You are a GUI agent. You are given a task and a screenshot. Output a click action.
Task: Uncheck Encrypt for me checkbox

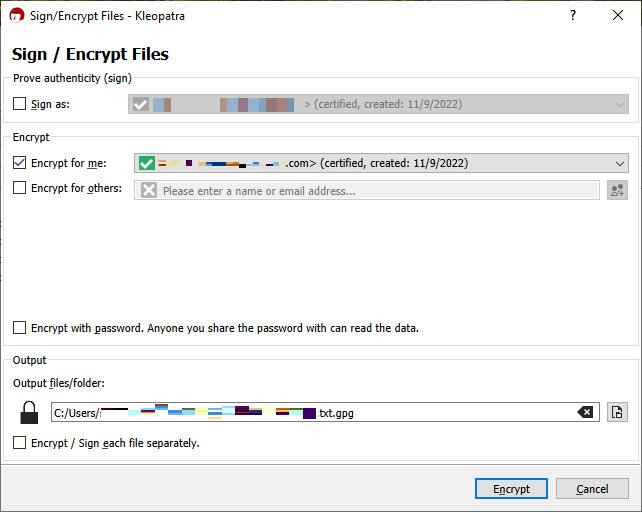(20, 163)
